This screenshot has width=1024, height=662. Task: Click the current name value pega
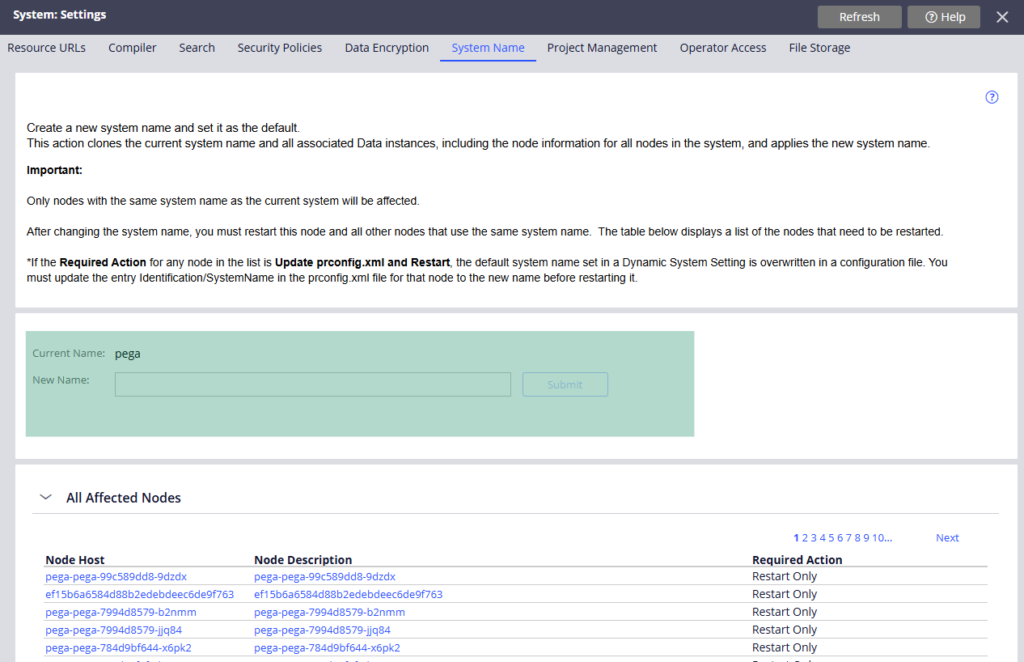click(127, 354)
